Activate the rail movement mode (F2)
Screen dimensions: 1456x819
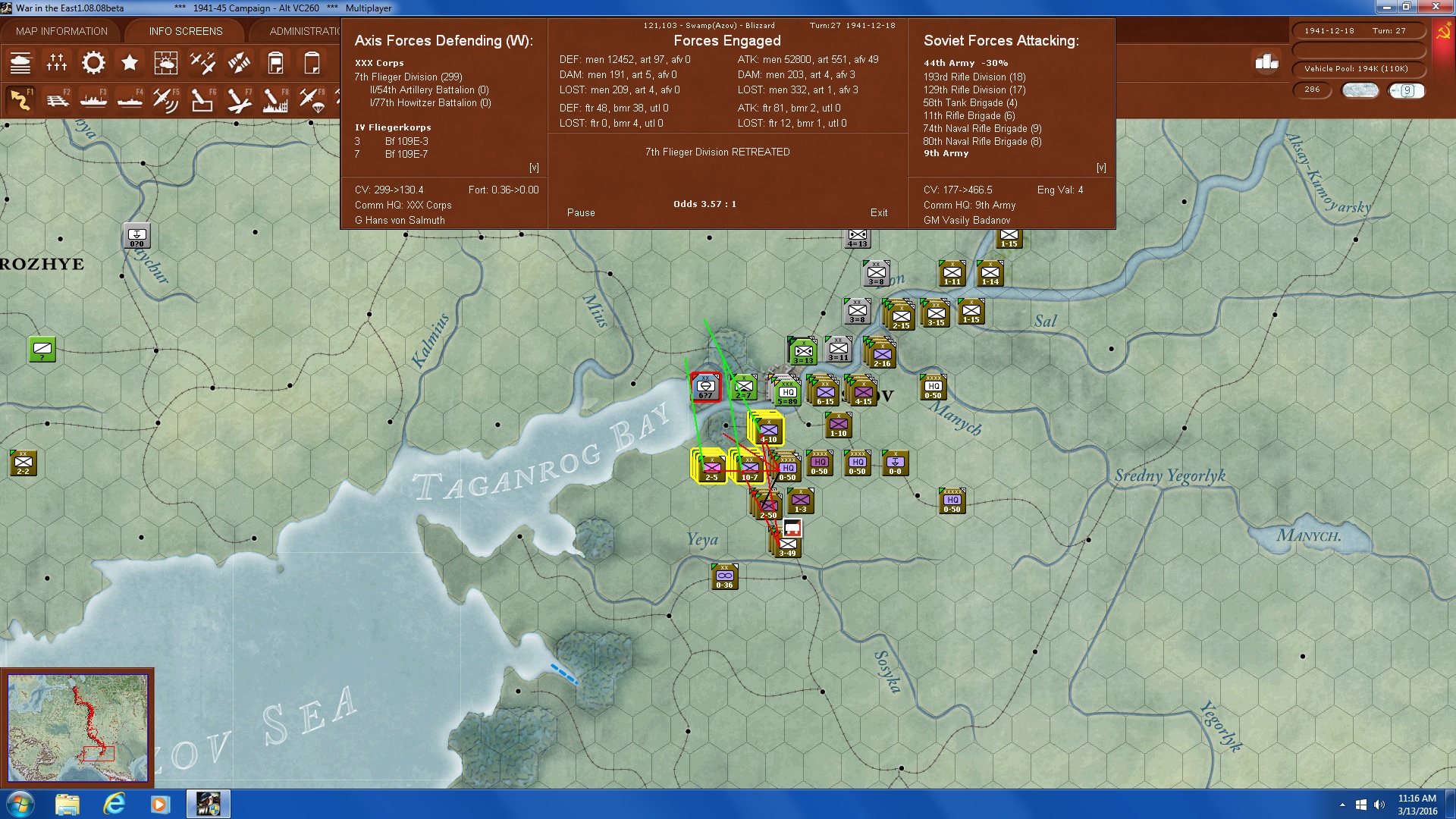click(58, 99)
